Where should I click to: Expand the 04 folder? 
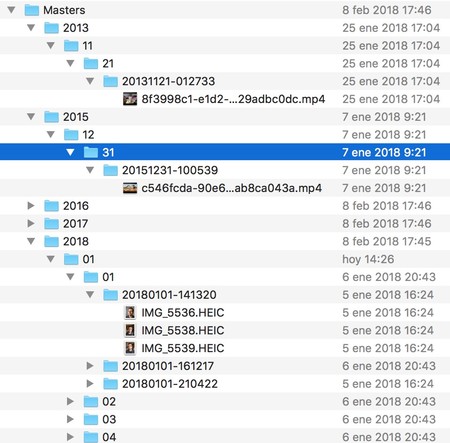point(70,437)
